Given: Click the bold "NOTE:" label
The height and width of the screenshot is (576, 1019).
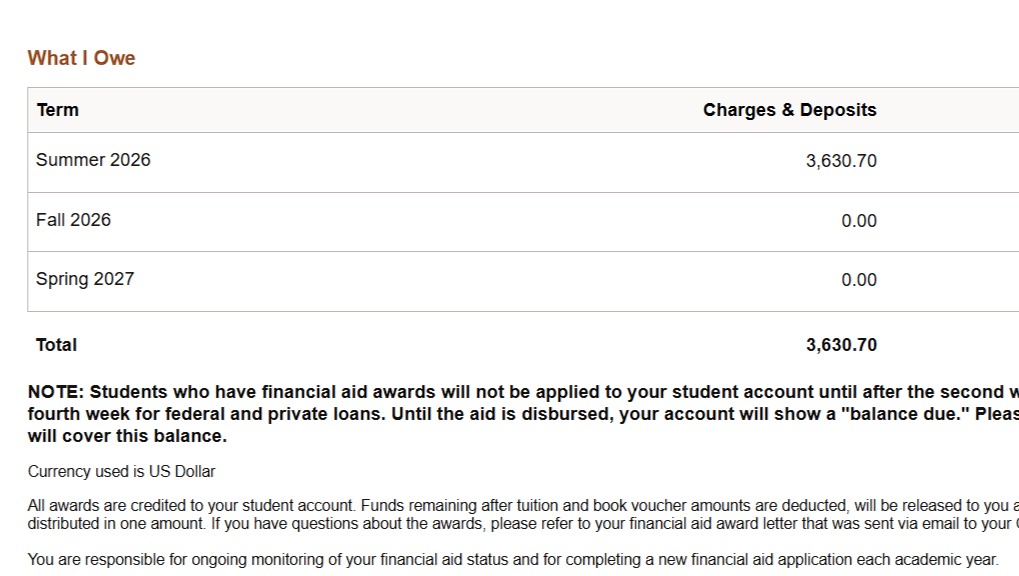Looking at the screenshot, I should pyautogui.click(x=56, y=392).
